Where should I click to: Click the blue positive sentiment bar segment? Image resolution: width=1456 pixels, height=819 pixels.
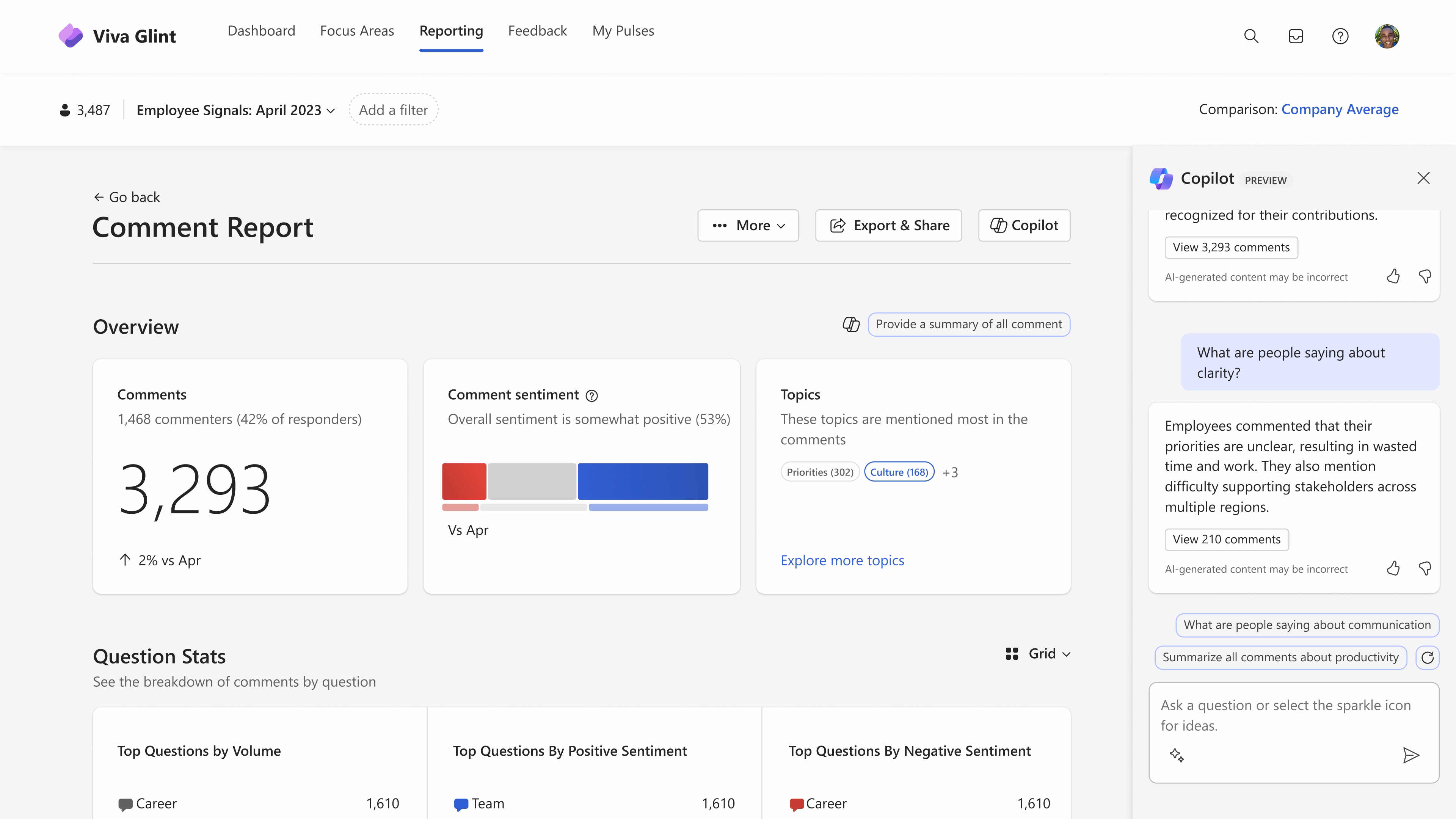(643, 482)
